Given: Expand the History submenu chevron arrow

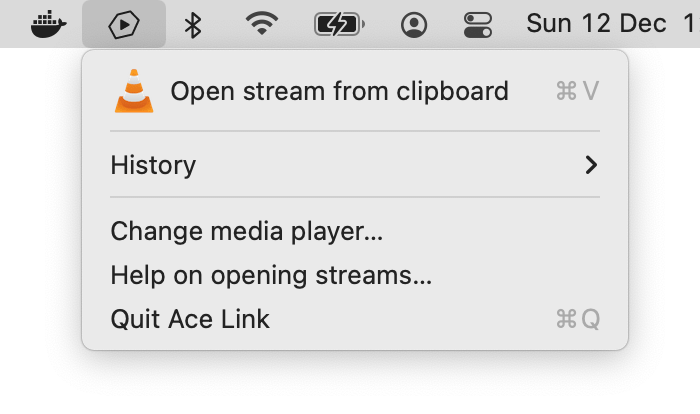Looking at the screenshot, I should click(x=592, y=165).
